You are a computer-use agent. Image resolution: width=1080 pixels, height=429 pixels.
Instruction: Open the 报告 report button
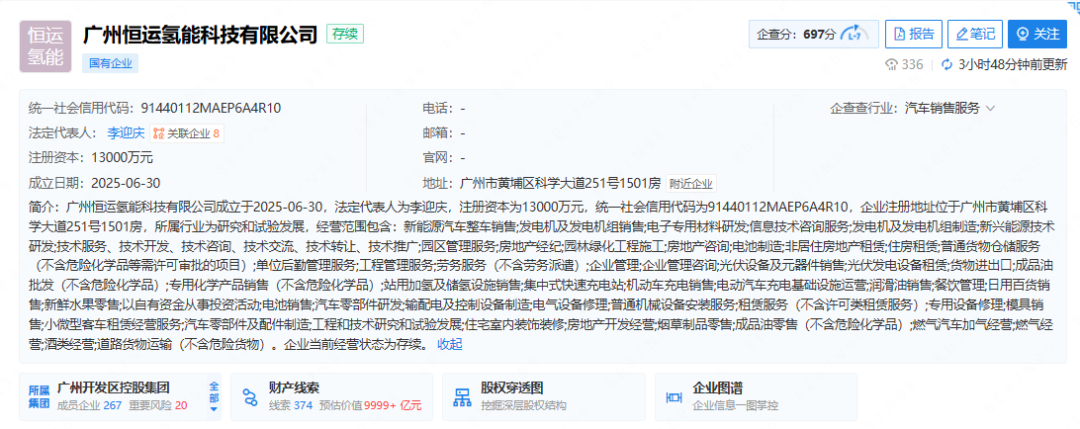tap(914, 34)
